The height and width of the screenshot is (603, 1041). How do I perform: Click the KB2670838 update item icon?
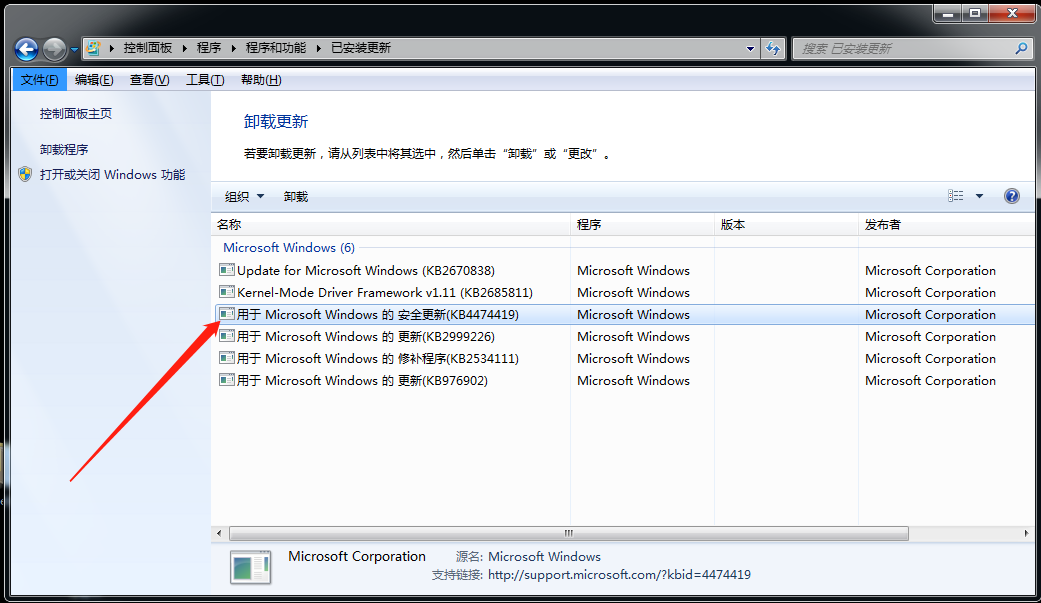227,270
